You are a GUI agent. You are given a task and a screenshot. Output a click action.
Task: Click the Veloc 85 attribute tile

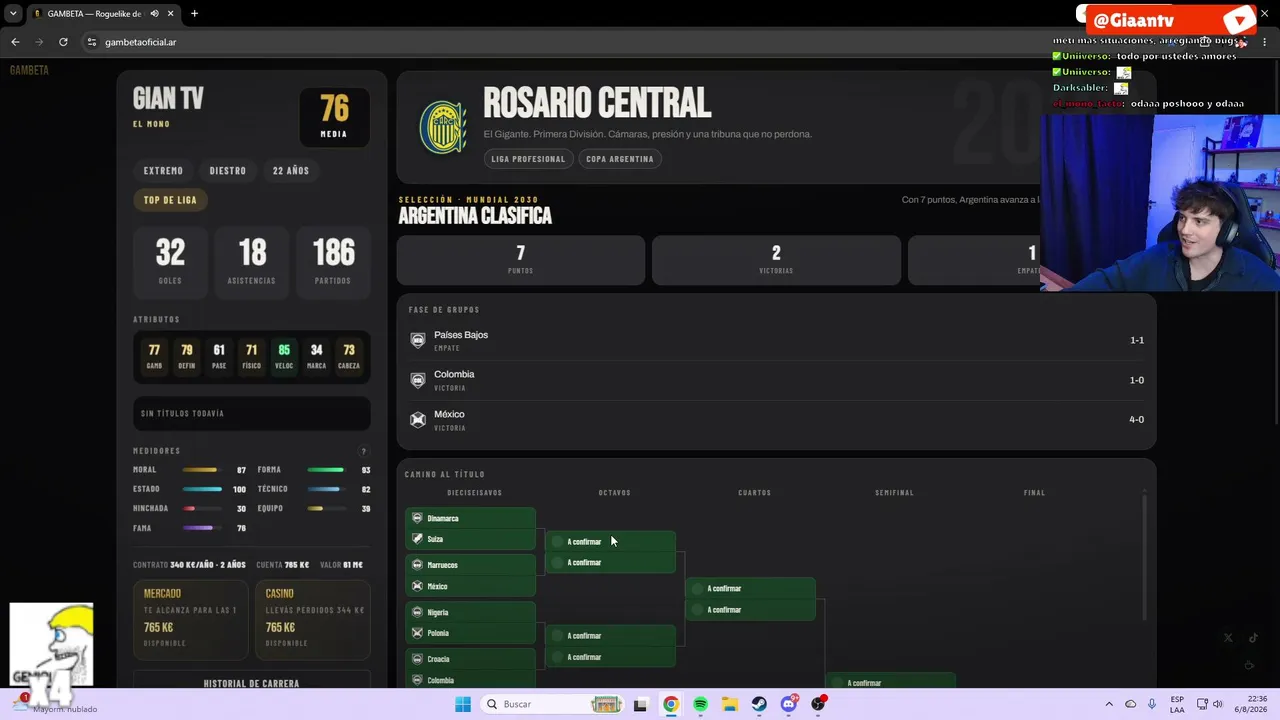point(284,355)
